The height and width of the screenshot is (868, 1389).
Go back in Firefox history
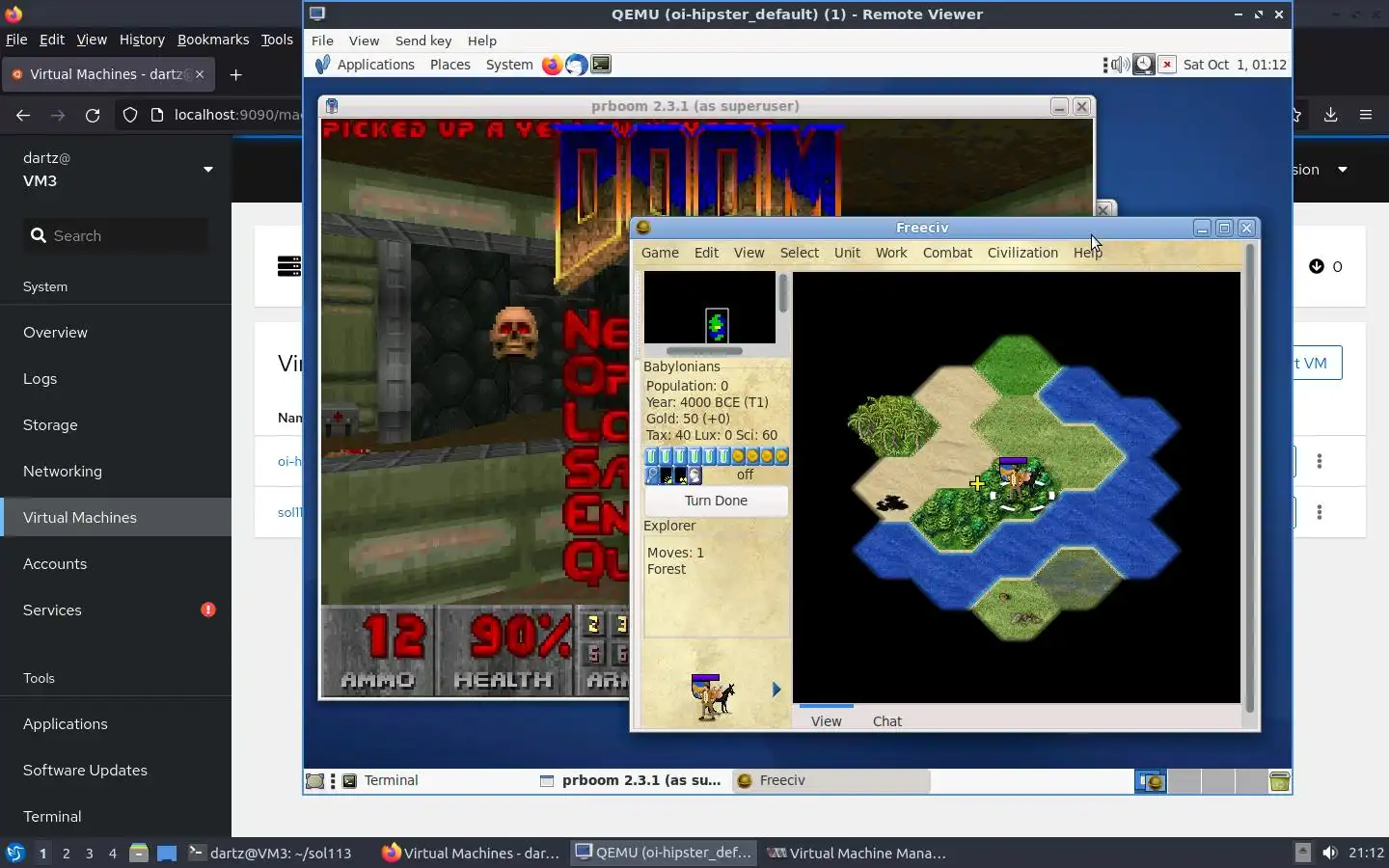tap(23, 115)
